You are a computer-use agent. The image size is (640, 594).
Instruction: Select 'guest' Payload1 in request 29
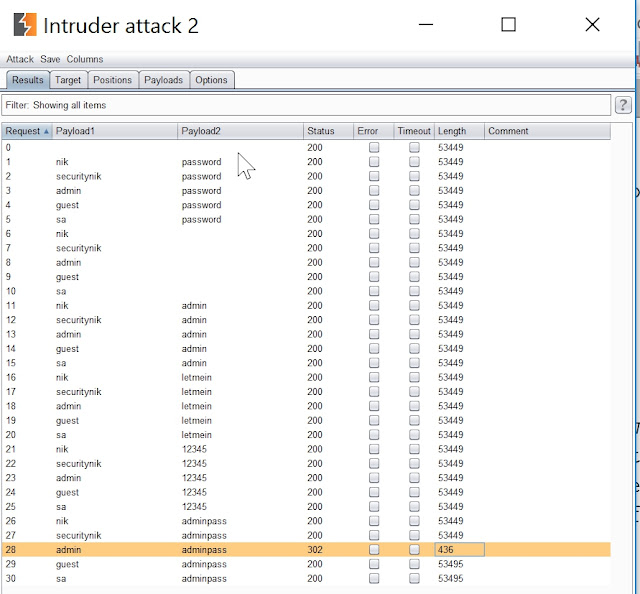click(67, 564)
